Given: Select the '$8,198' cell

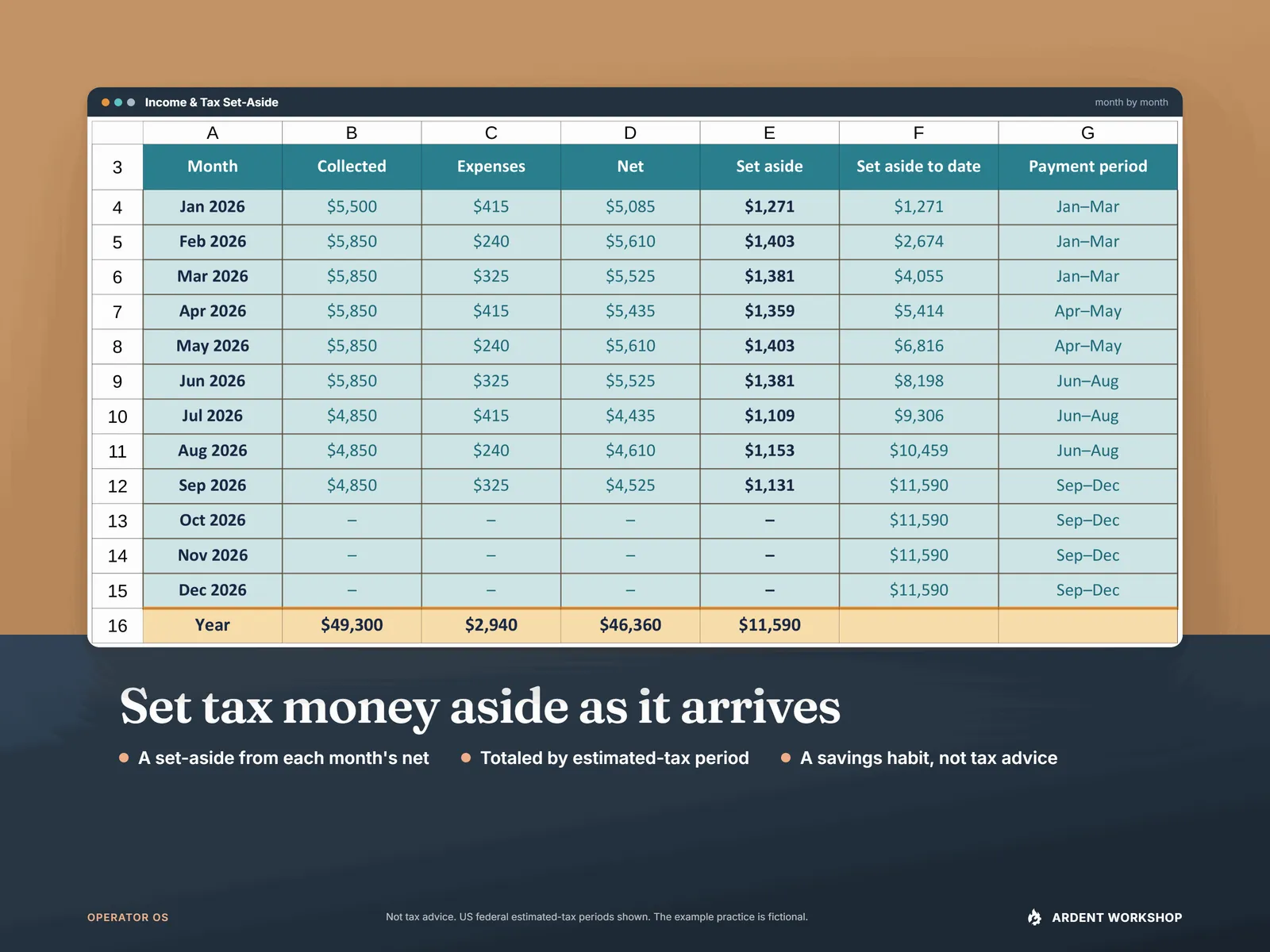Looking at the screenshot, I should (918, 382).
